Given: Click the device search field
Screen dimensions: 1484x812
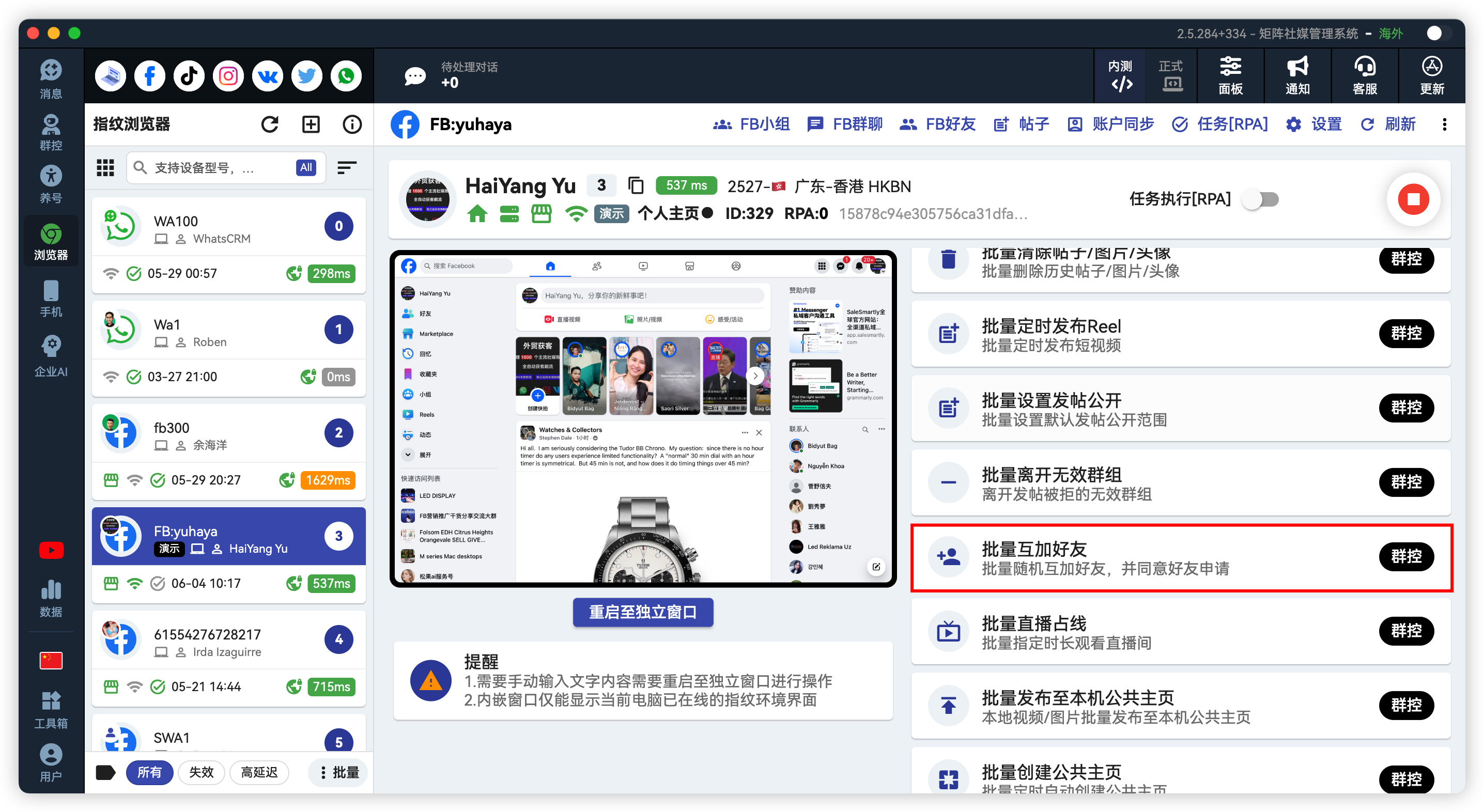Looking at the screenshot, I should (226, 167).
